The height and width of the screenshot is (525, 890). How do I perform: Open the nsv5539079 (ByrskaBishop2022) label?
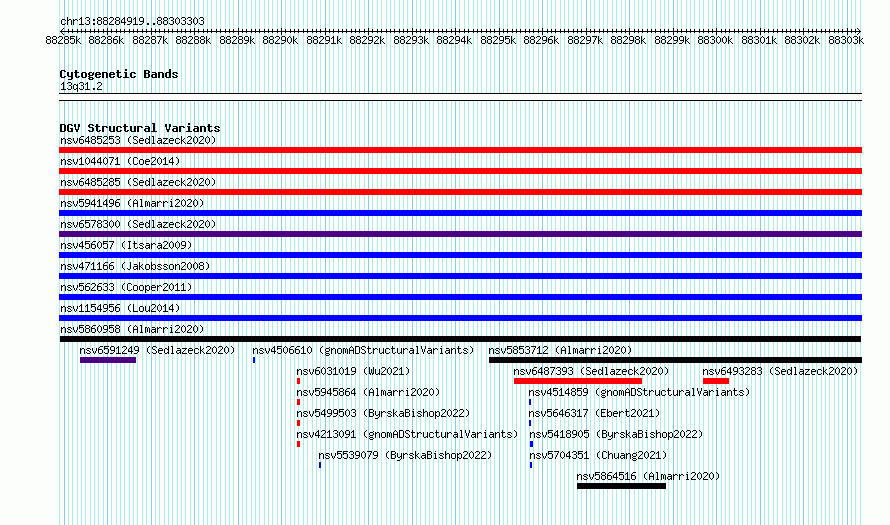click(405, 455)
